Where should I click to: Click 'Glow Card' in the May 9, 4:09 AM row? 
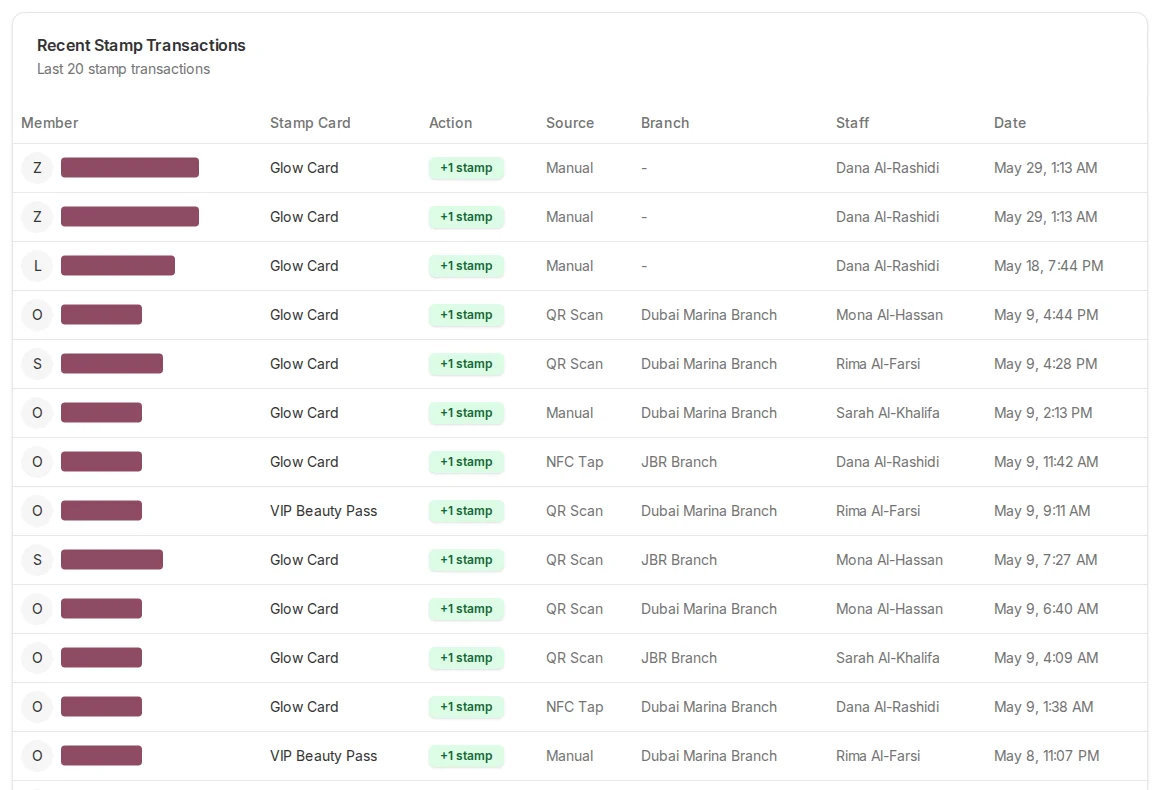click(x=304, y=658)
